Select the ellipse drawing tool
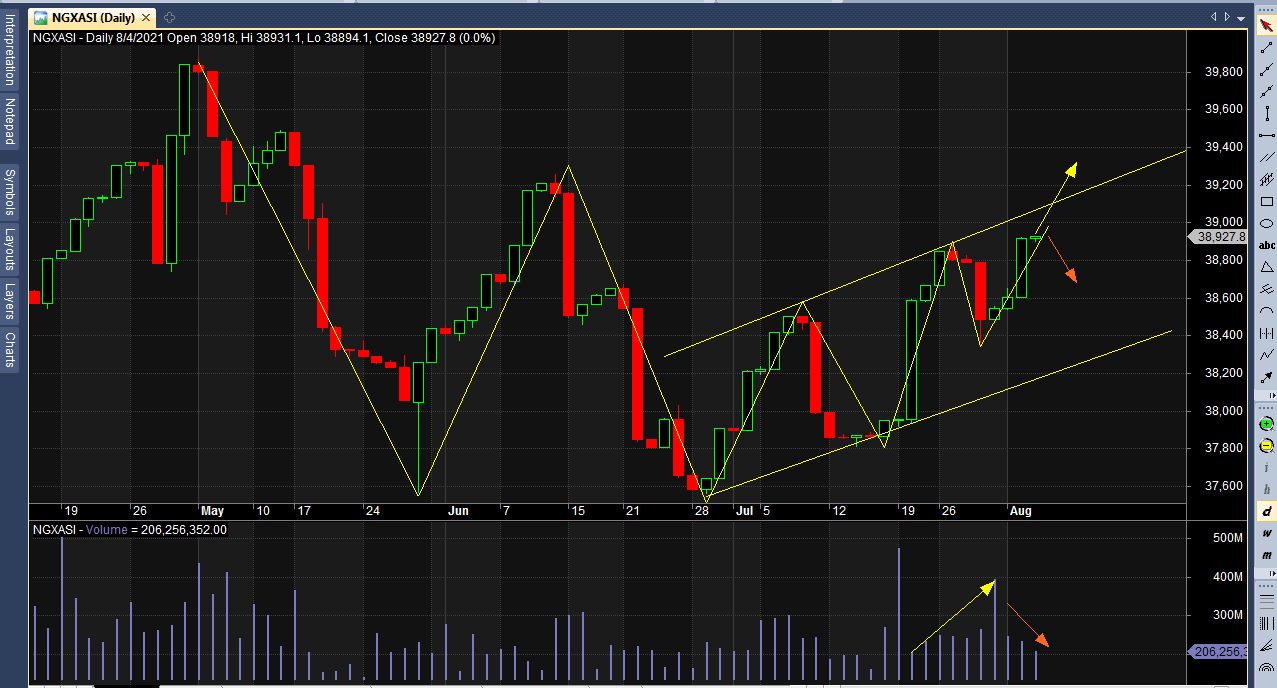 [1266, 224]
